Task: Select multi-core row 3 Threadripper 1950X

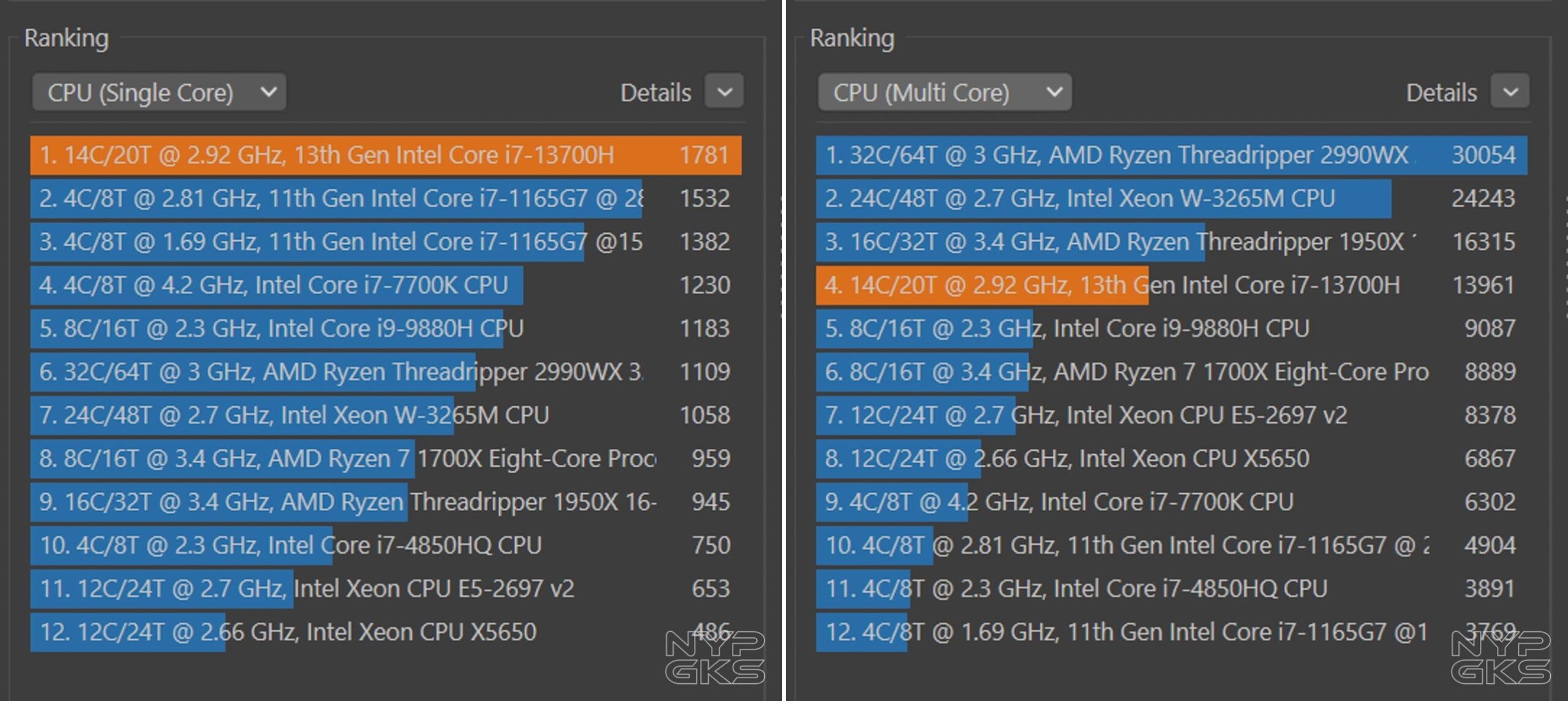Action: click(1172, 242)
